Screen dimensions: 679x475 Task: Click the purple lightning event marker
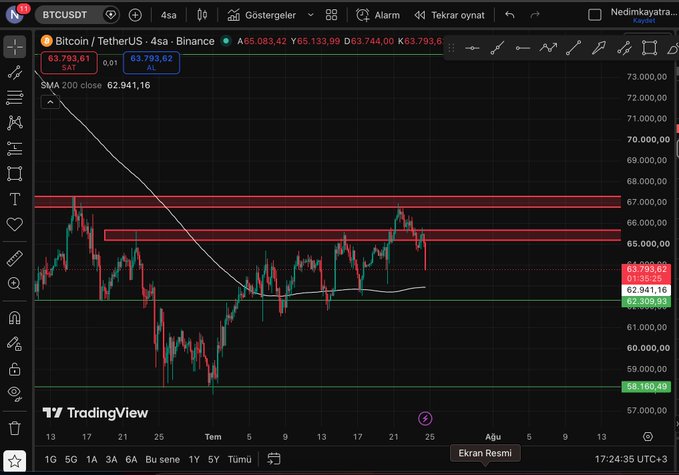(425, 419)
